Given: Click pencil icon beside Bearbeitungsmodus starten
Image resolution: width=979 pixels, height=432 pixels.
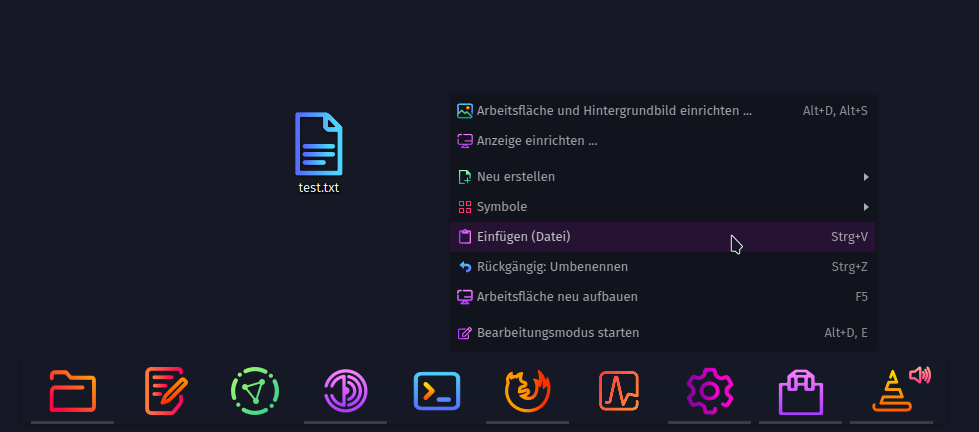Looking at the screenshot, I should [x=465, y=333].
